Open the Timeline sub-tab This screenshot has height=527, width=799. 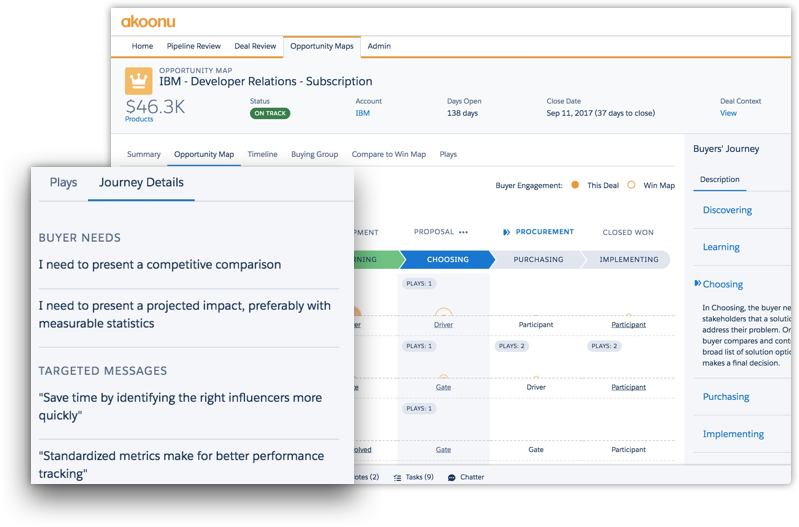[x=262, y=154]
